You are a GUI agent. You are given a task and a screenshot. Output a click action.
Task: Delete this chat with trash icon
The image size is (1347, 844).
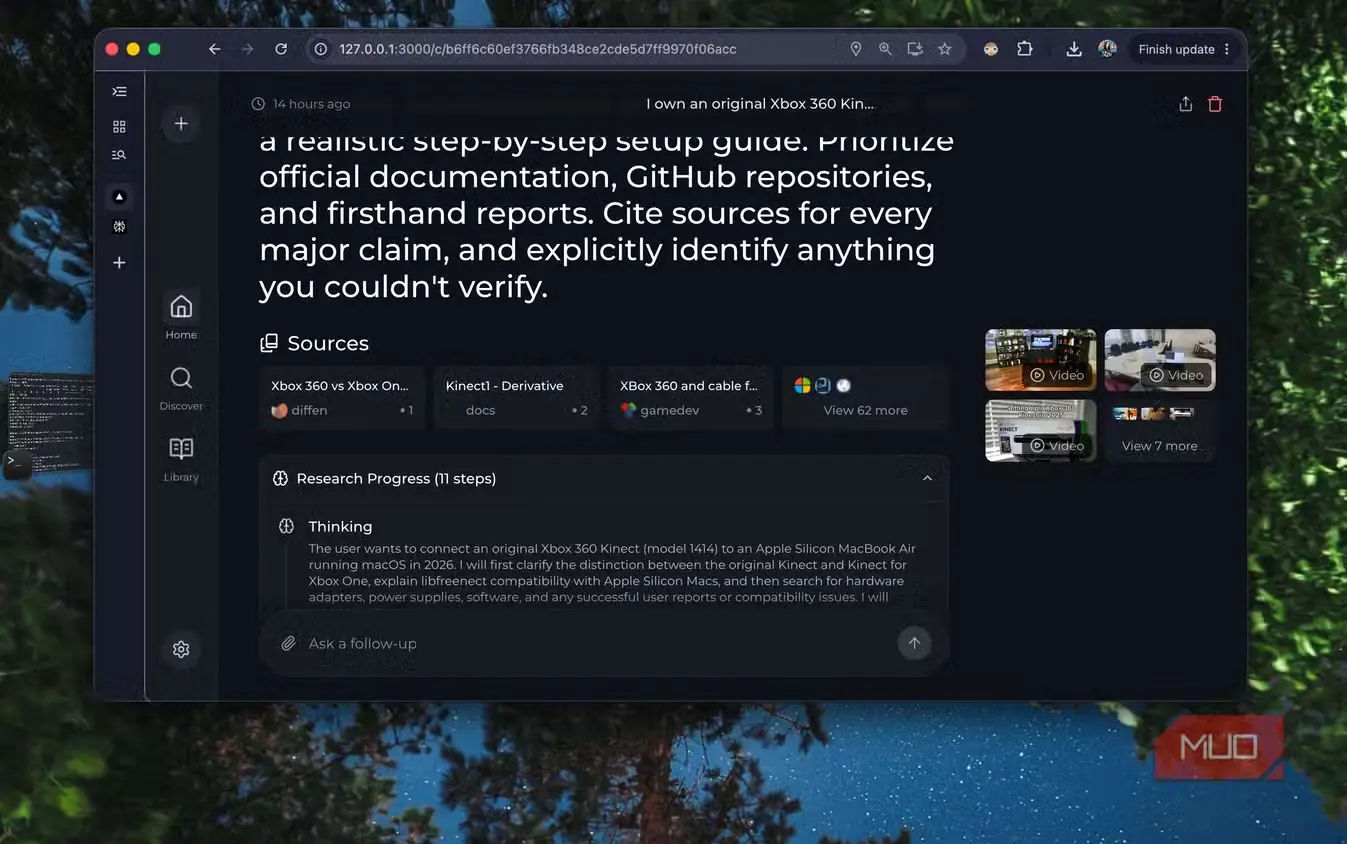click(x=1215, y=104)
